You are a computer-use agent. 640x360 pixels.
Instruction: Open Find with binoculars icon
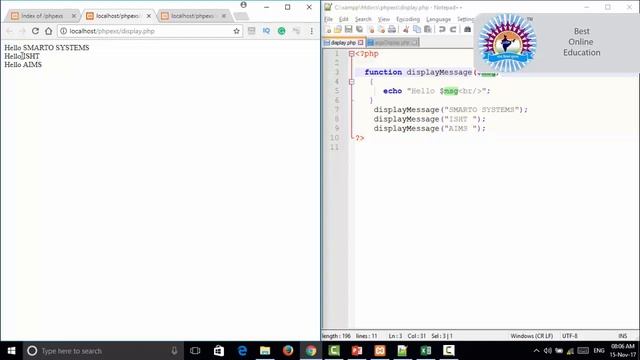point(467,29)
